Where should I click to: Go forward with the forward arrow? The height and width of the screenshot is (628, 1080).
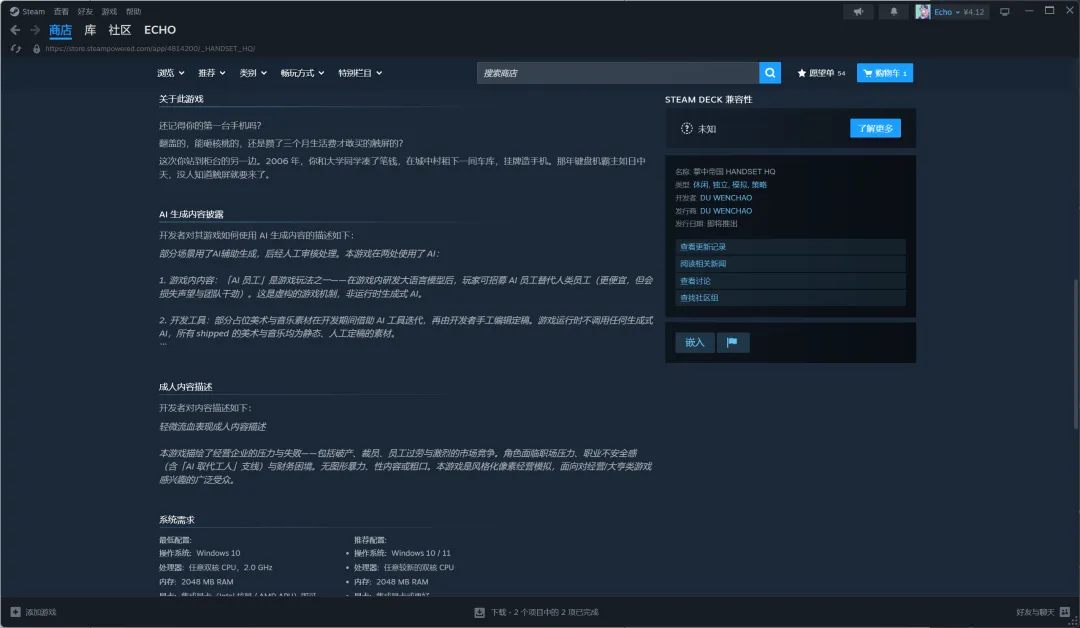(x=34, y=30)
